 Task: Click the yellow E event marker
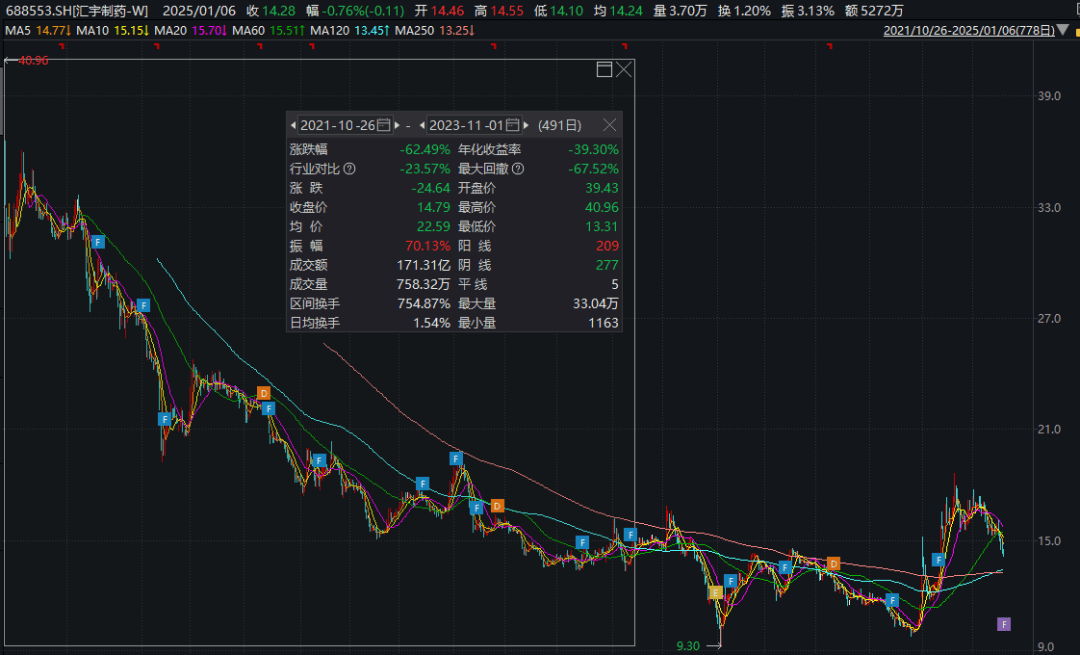715,592
